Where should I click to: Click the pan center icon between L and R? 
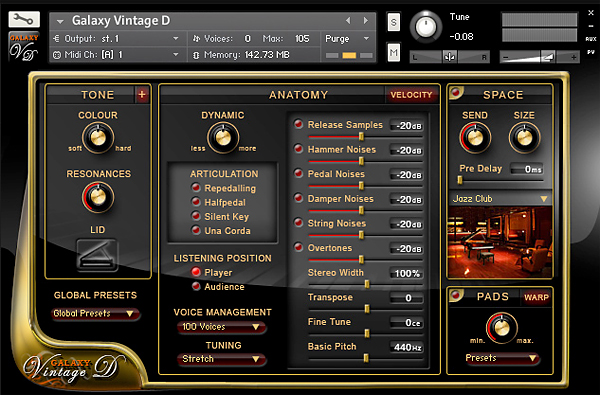pos(450,57)
